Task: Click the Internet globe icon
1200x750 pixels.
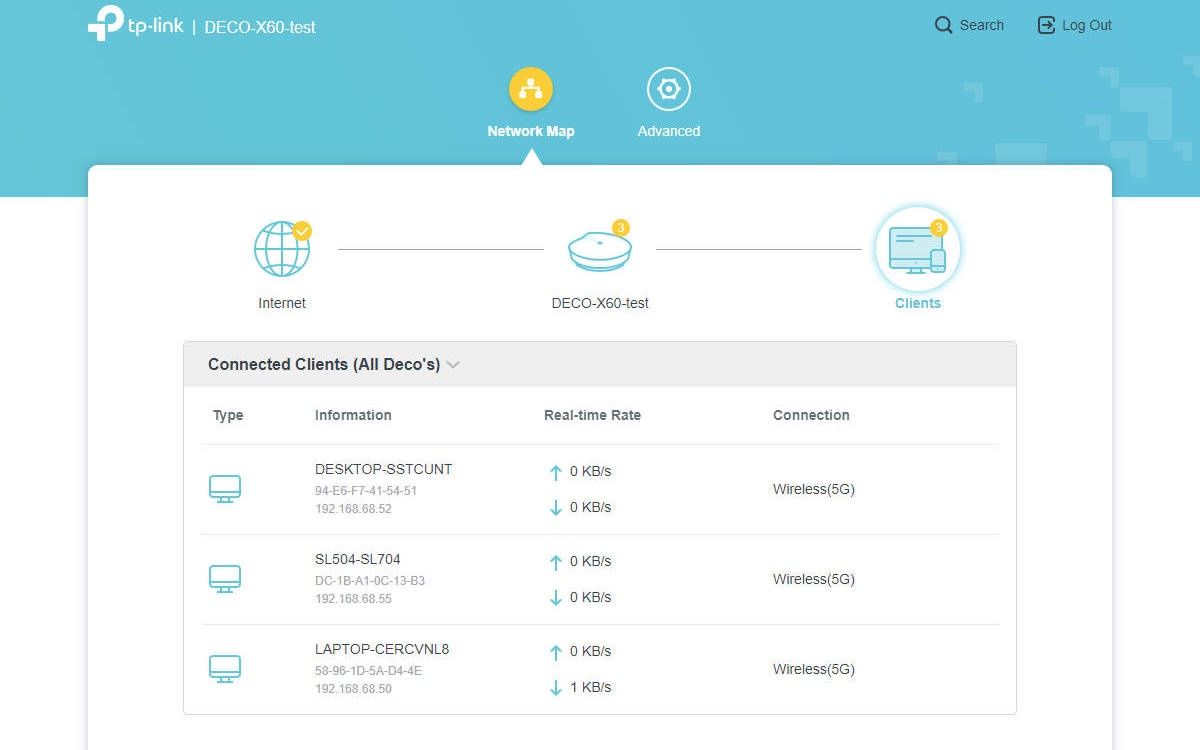Action: [x=282, y=249]
